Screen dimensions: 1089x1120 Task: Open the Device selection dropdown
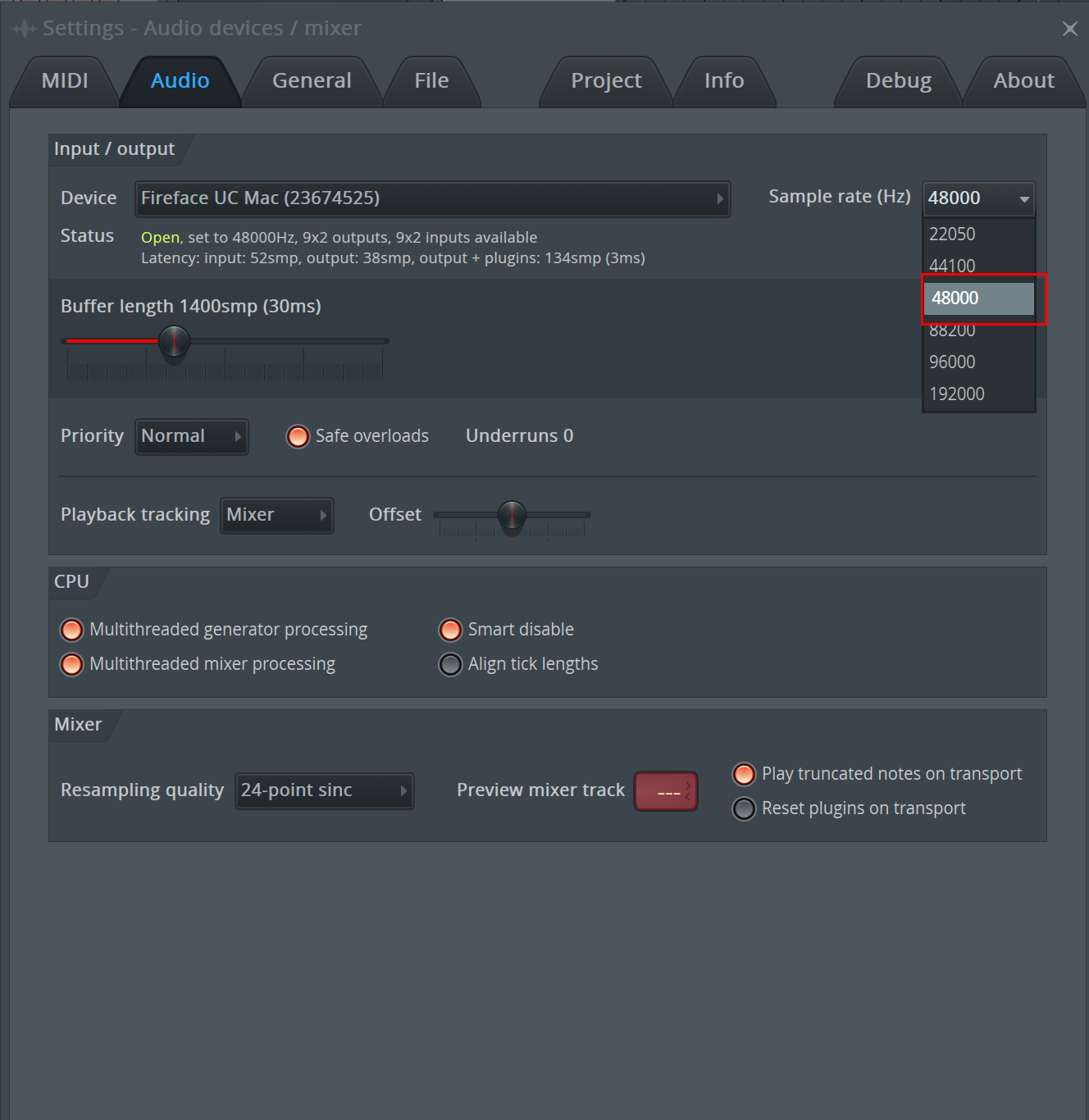[x=432, y=198]
